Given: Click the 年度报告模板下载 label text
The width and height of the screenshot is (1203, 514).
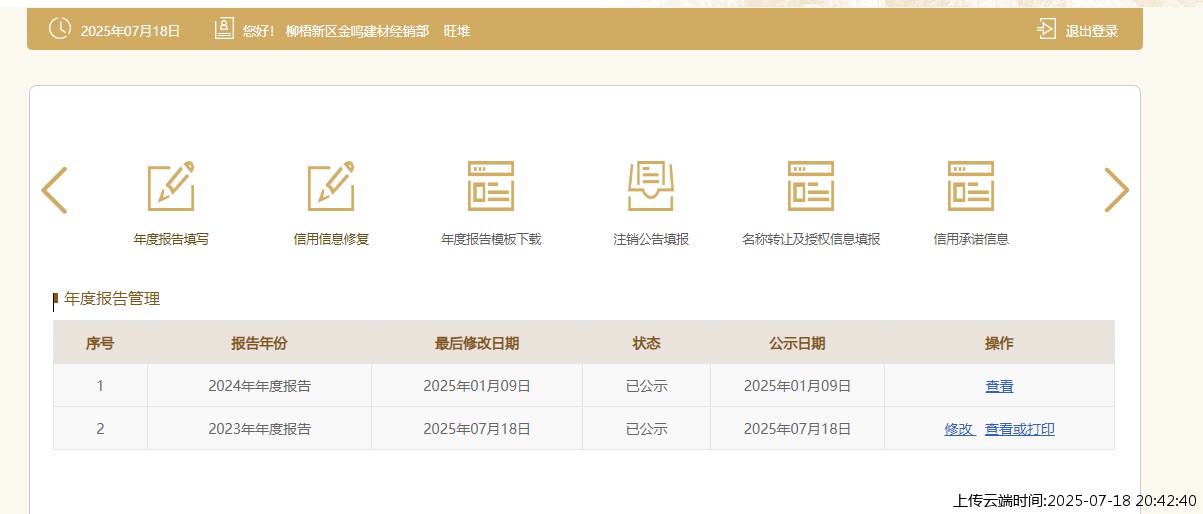Looking at the screenshot, I should tap(491, 239).
